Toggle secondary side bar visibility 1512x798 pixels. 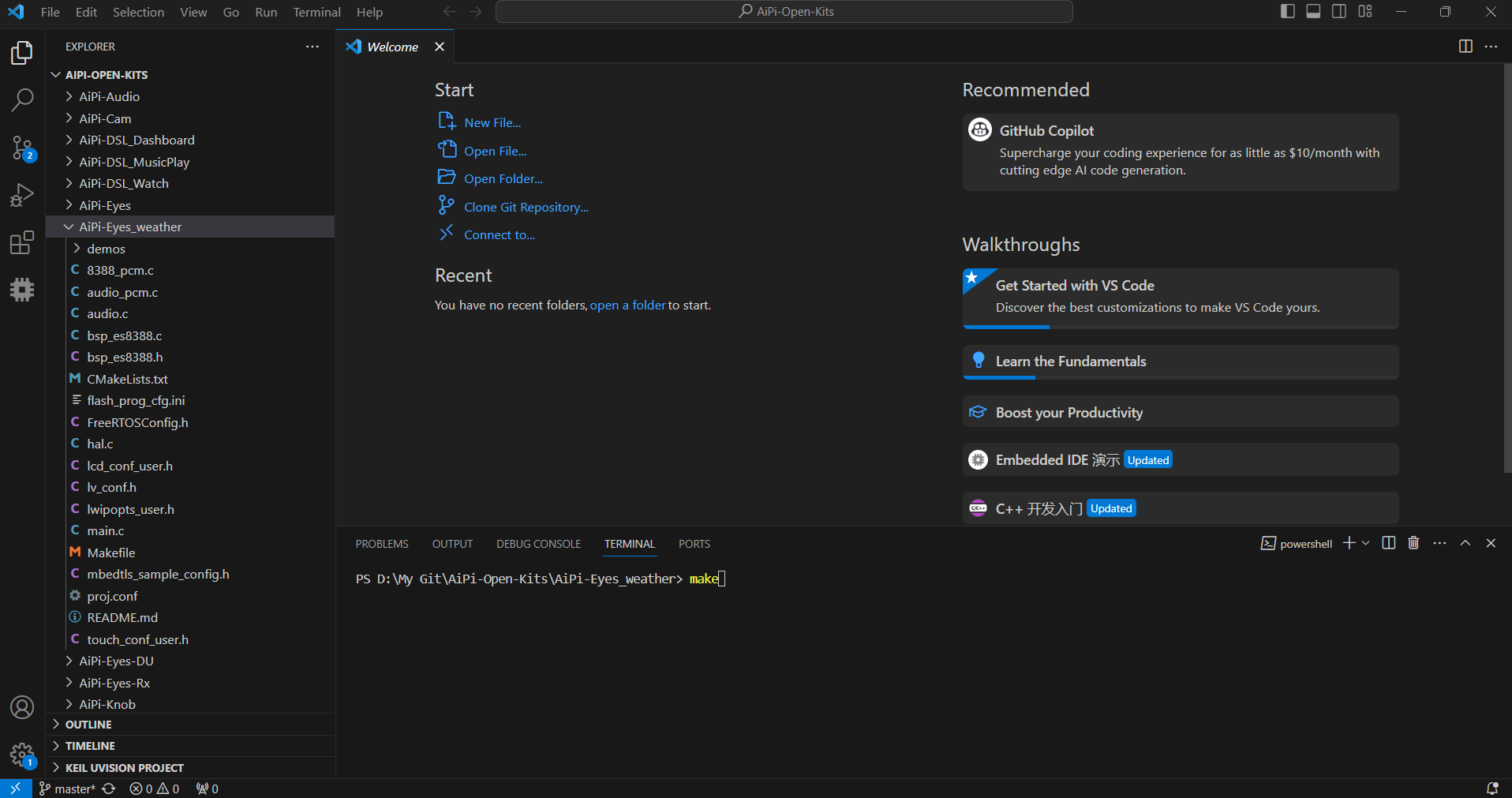[x=1339, y=12]
